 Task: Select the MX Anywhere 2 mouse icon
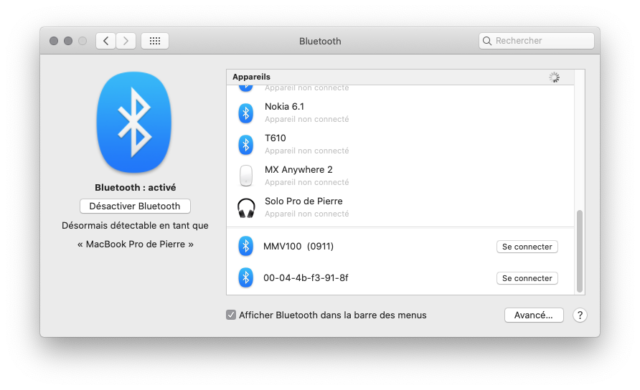(x=246, y=176)
